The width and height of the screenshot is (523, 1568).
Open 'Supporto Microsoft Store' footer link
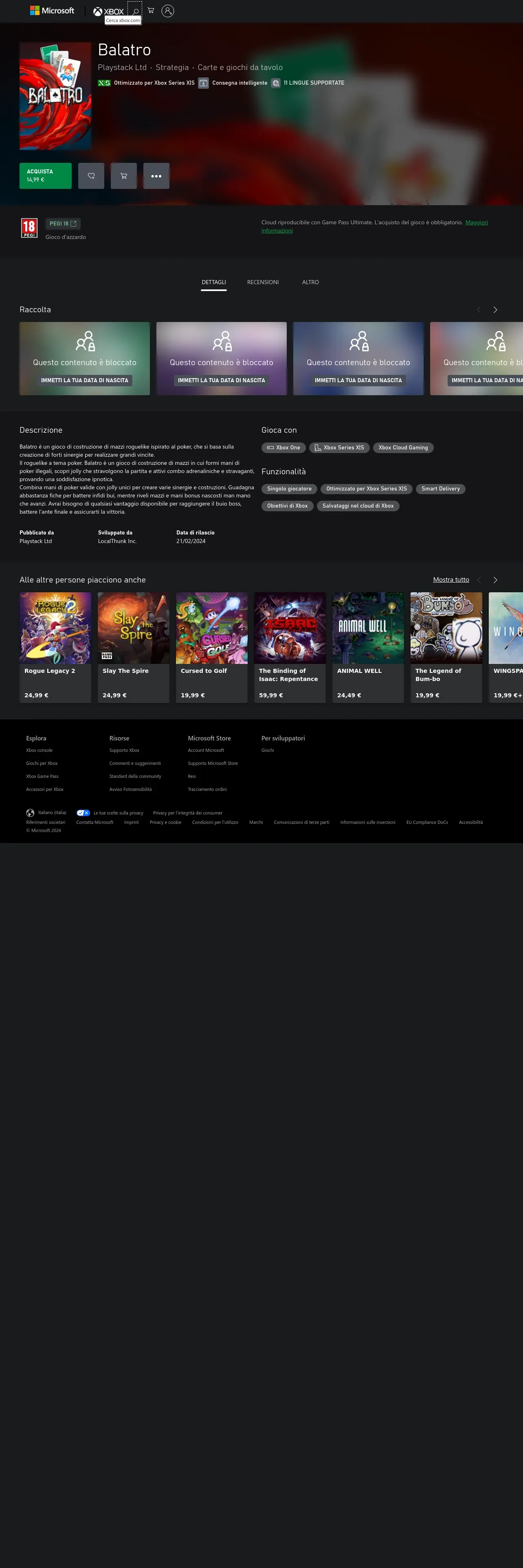tap(213, 763)
